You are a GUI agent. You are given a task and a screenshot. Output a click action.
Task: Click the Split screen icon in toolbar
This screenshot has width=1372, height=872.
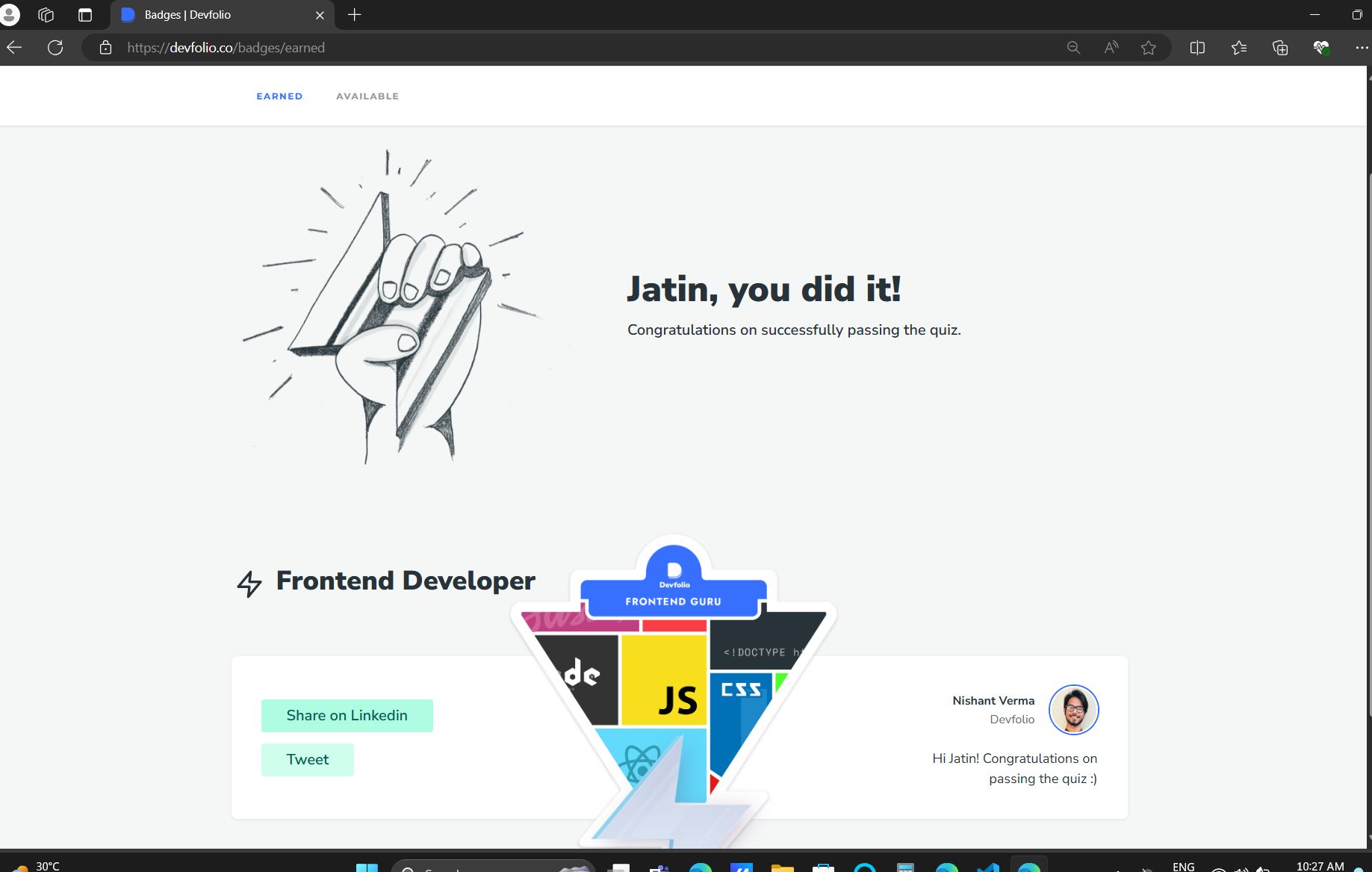(1198, 47)
